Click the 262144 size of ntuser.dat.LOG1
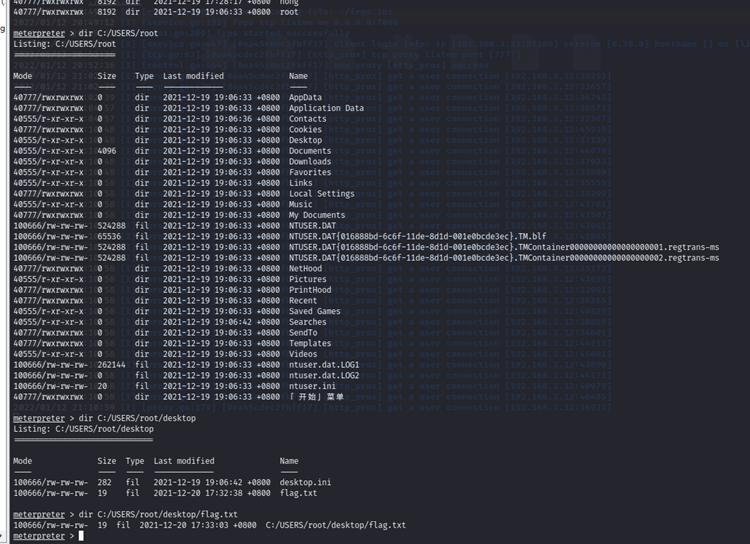Viewport: 750px width, 544px height. pyautogui.click(x=111, y=365)
